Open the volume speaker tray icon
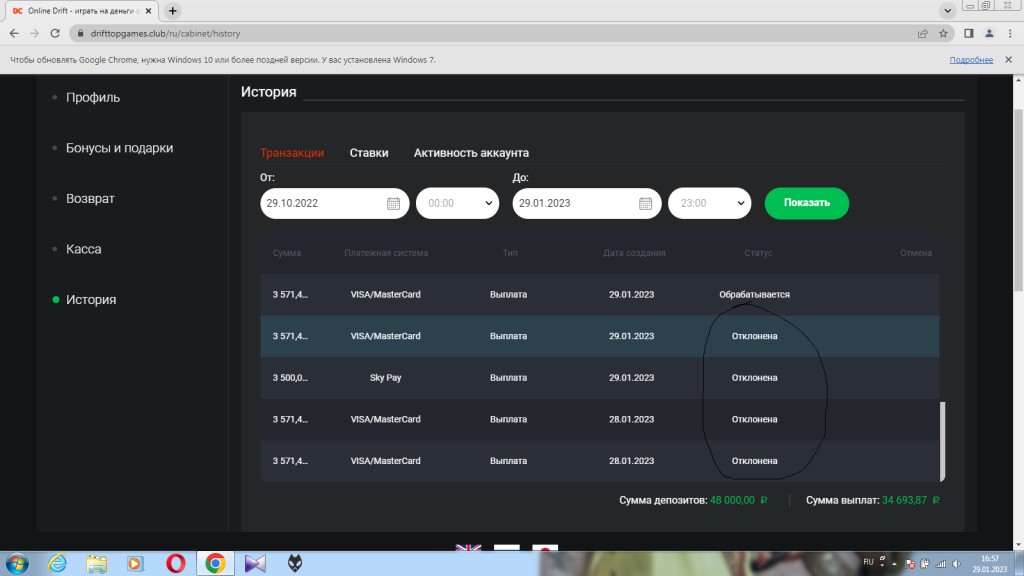The height and width of the screenshot is (576, 1024). 957,564
